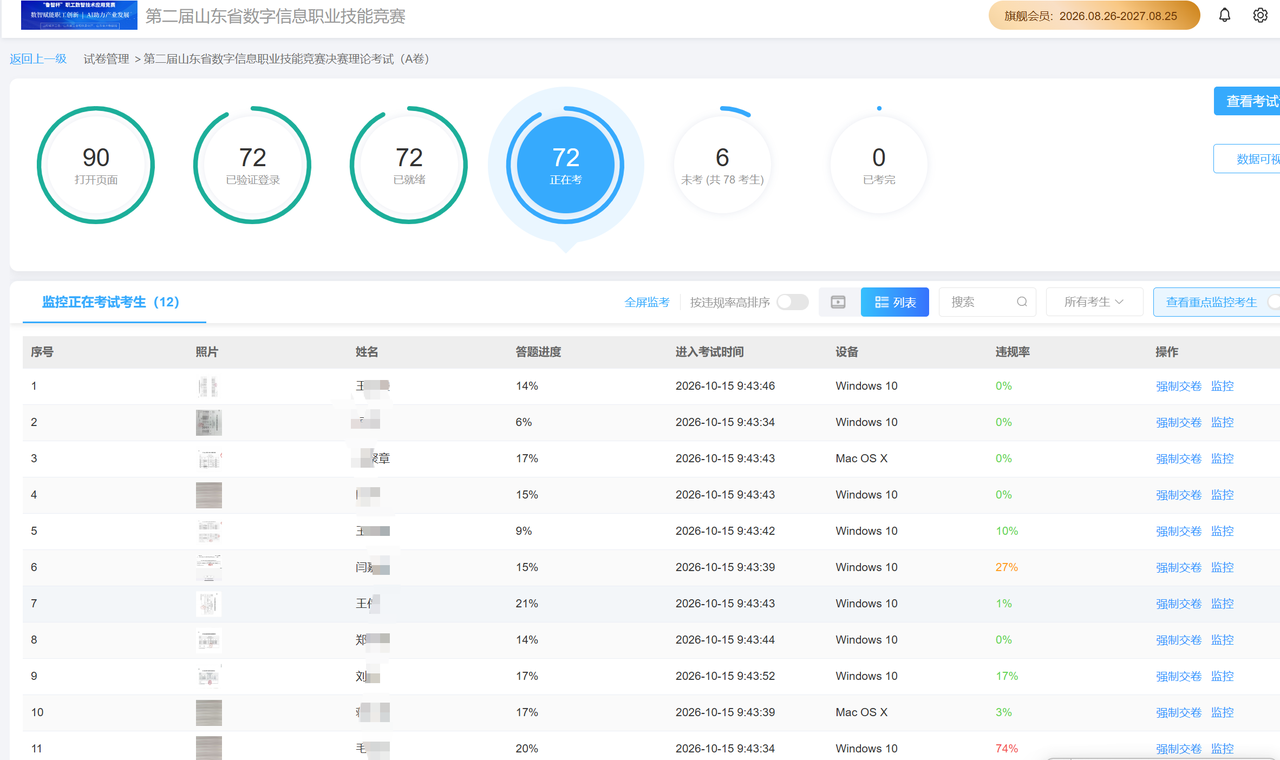
Task: Select the blue 正在考 stat circle
Action: coord(566,165)
